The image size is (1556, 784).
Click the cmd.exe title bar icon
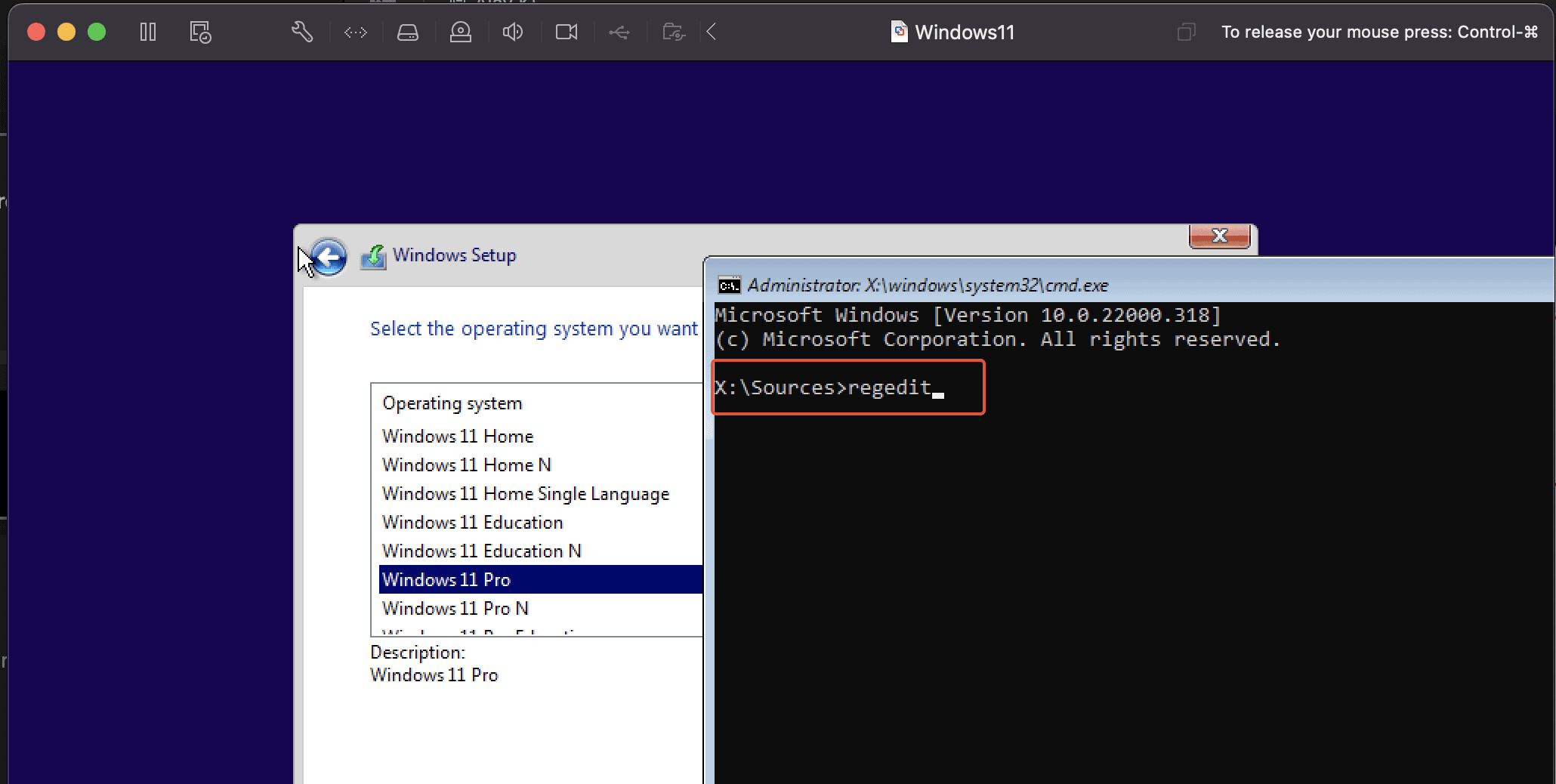click(729, 286)
